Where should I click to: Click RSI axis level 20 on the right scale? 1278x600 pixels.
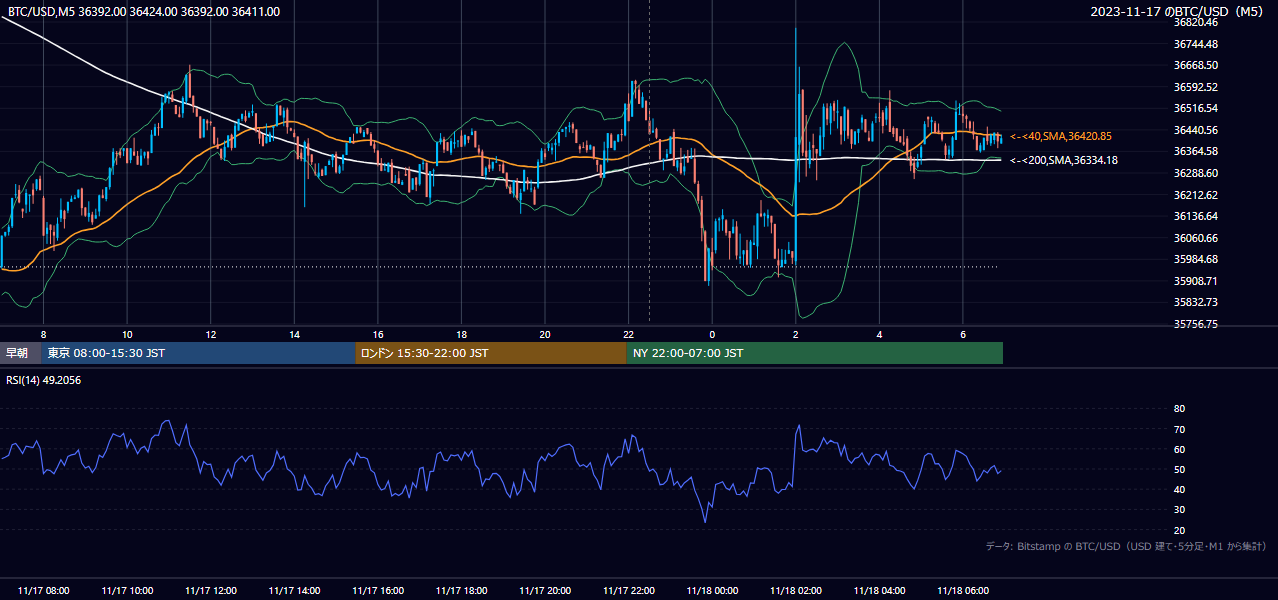1179,530
